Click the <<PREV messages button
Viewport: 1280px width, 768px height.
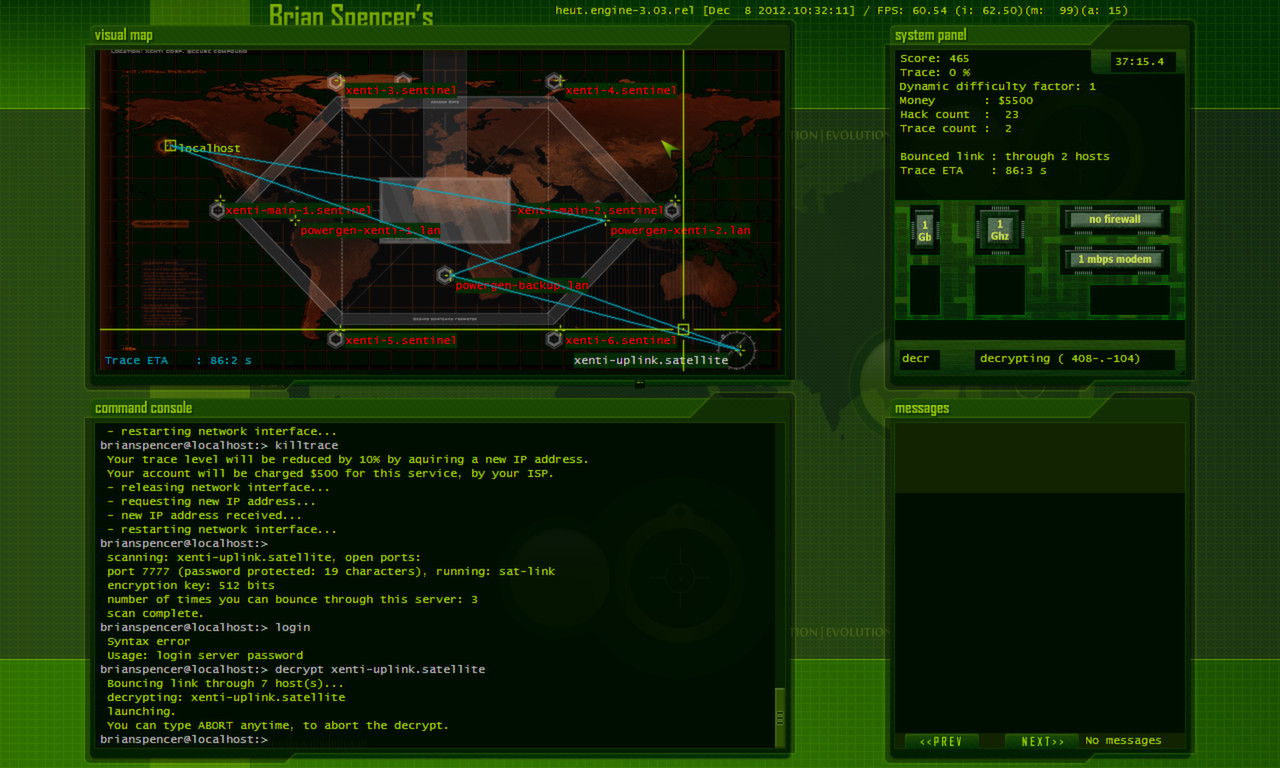(940, 741)
